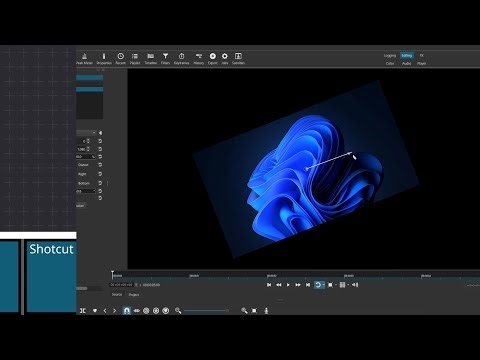Open the Keyframes panel
Viewport: 480px width, 360px height.
(181, 59)
